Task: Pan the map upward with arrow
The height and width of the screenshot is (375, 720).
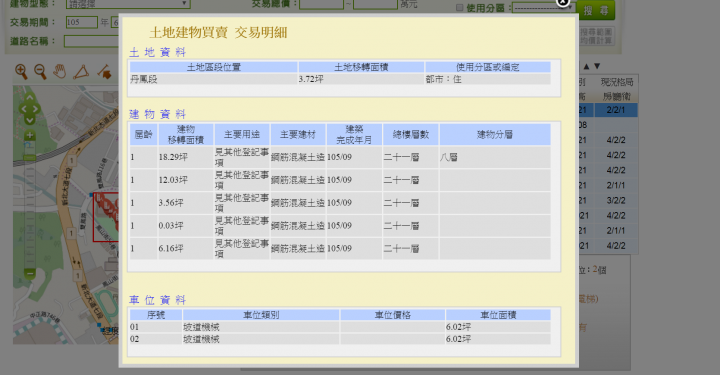Action: [x=29, y=98]
